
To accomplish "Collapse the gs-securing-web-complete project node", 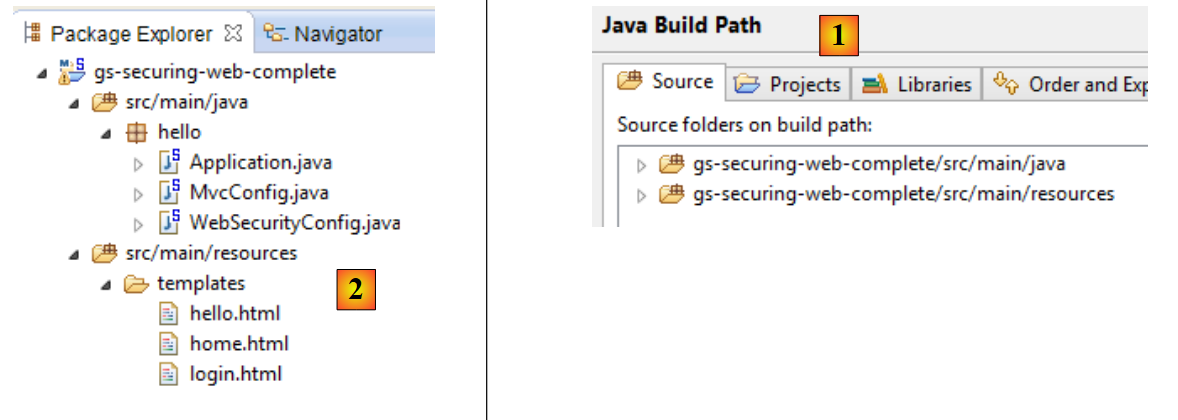I will pos(40,73).
